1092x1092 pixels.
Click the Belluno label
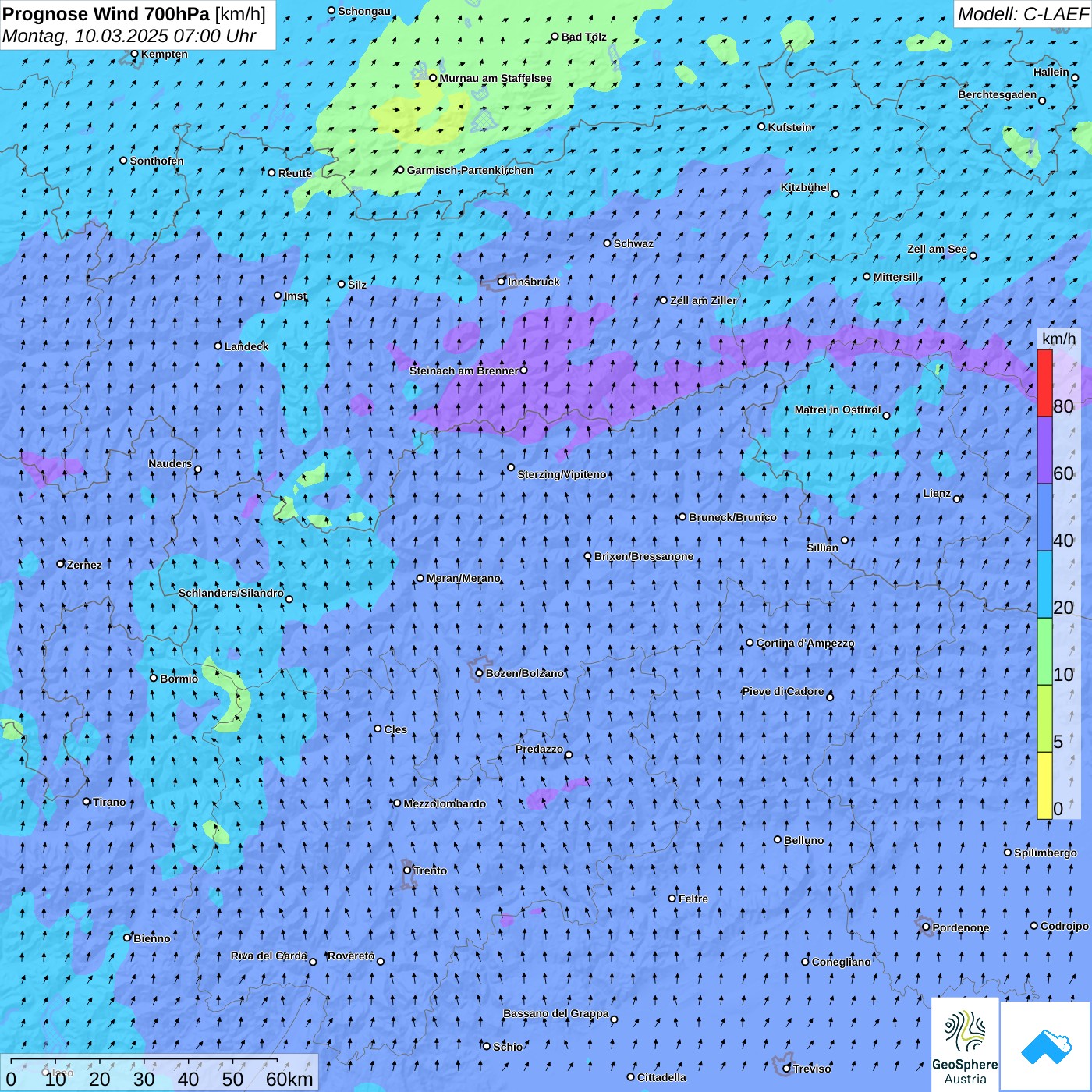tap(804, 840)
